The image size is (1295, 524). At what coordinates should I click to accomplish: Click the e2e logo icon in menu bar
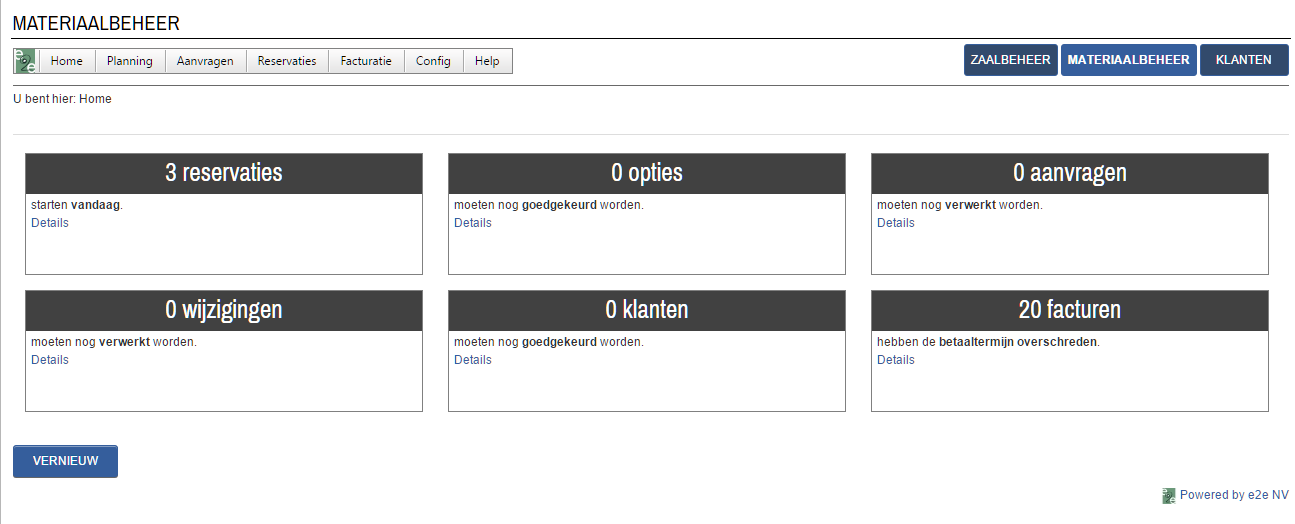click(x=25, y=61)
